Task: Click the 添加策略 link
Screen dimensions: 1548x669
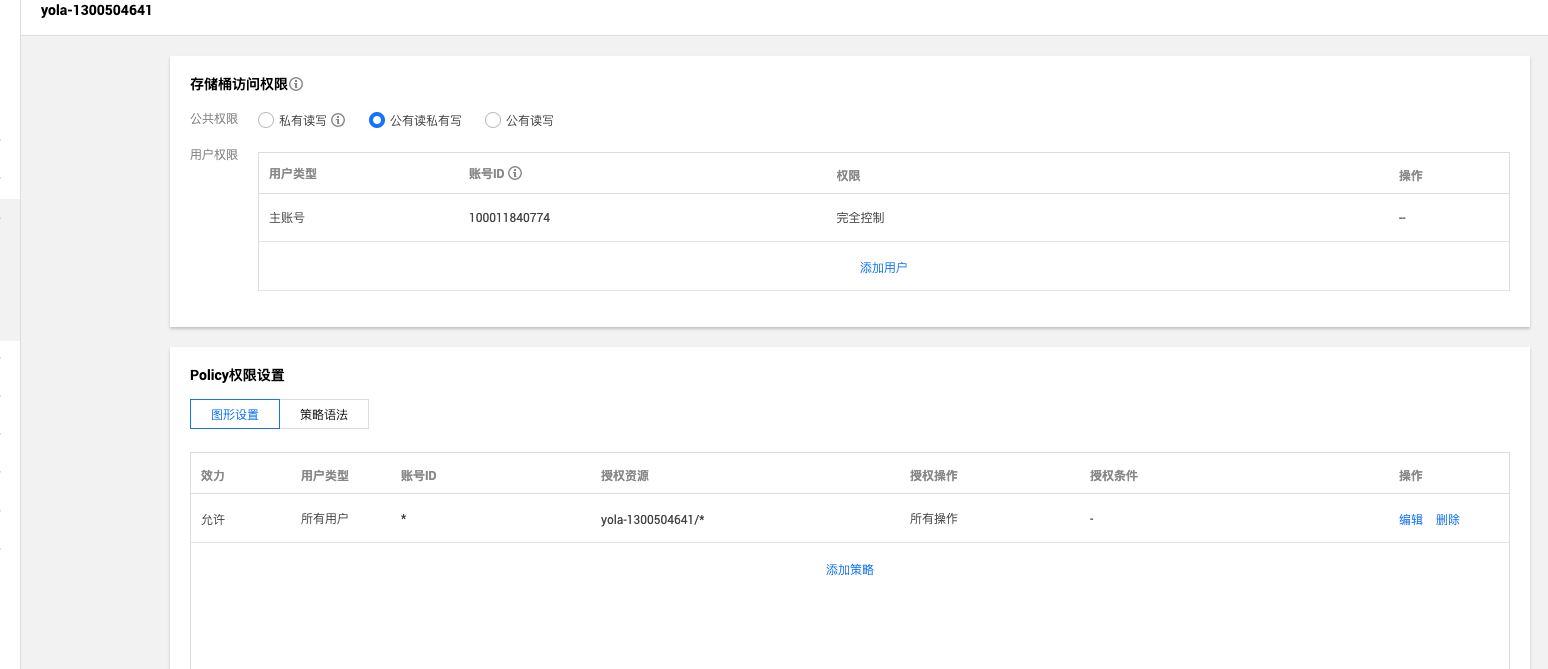Action: pyautogui.click(x=849, y=569)
